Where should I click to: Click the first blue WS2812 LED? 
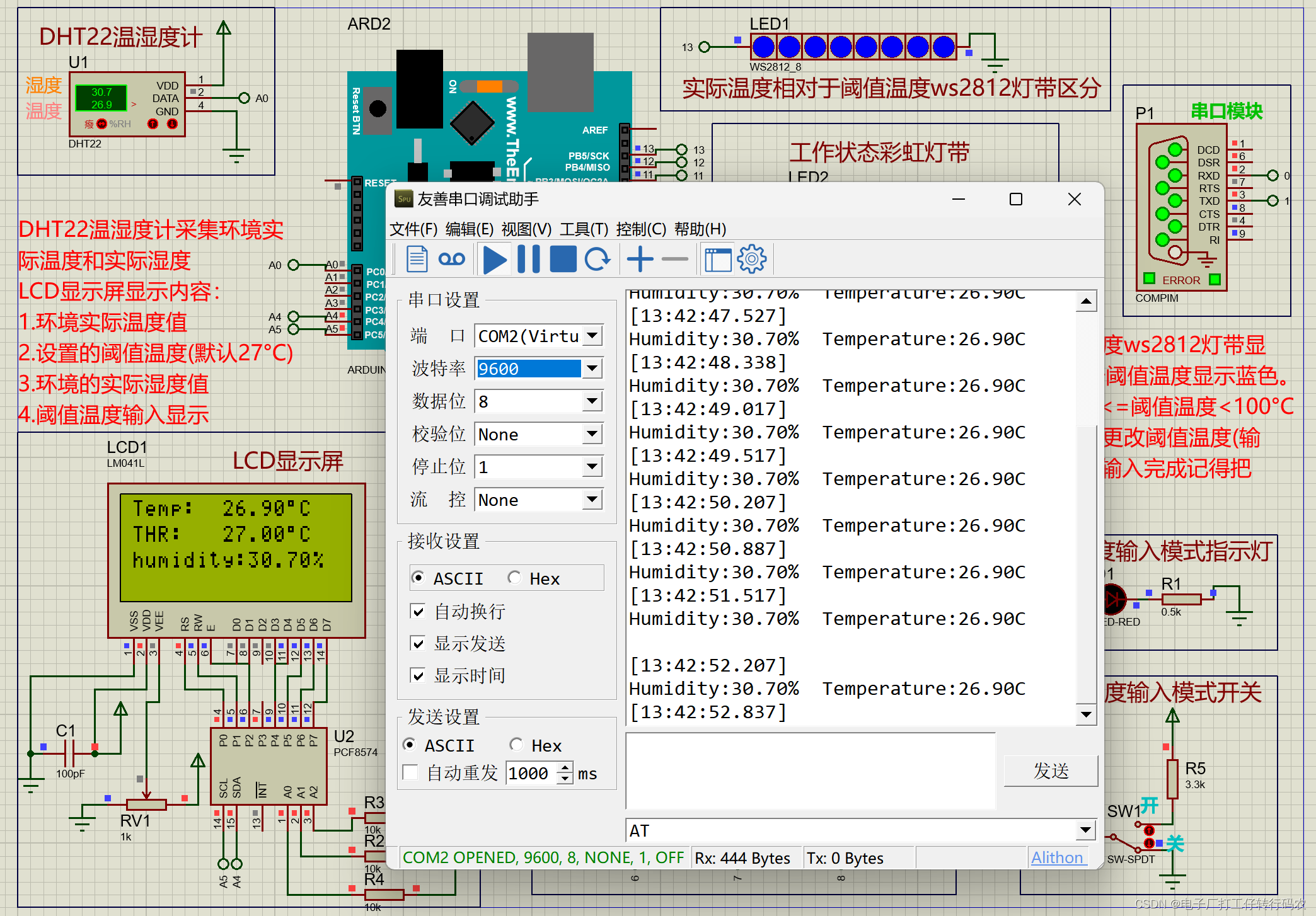coord(763,47)
